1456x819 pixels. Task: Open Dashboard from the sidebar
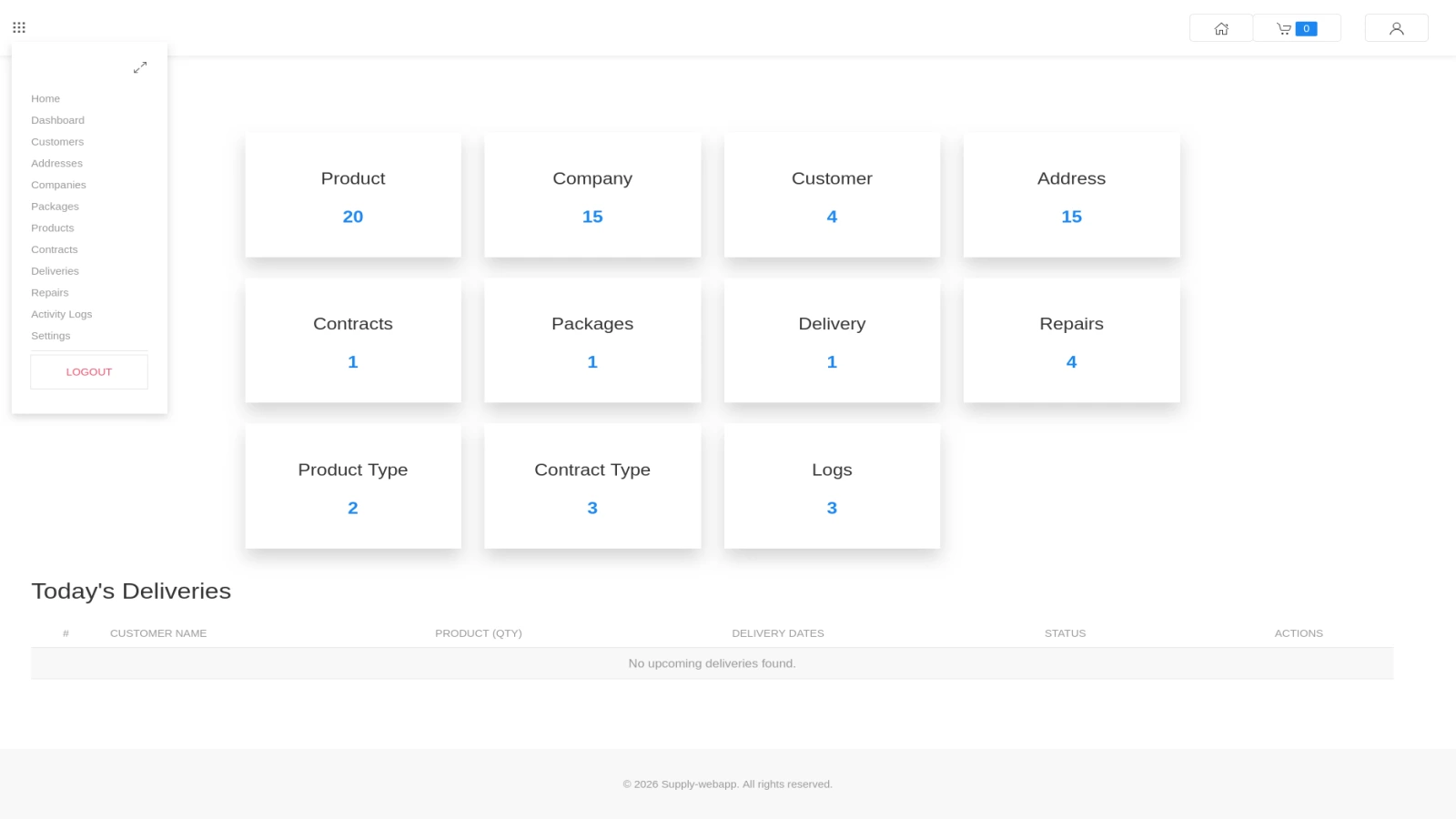(57, 120)
